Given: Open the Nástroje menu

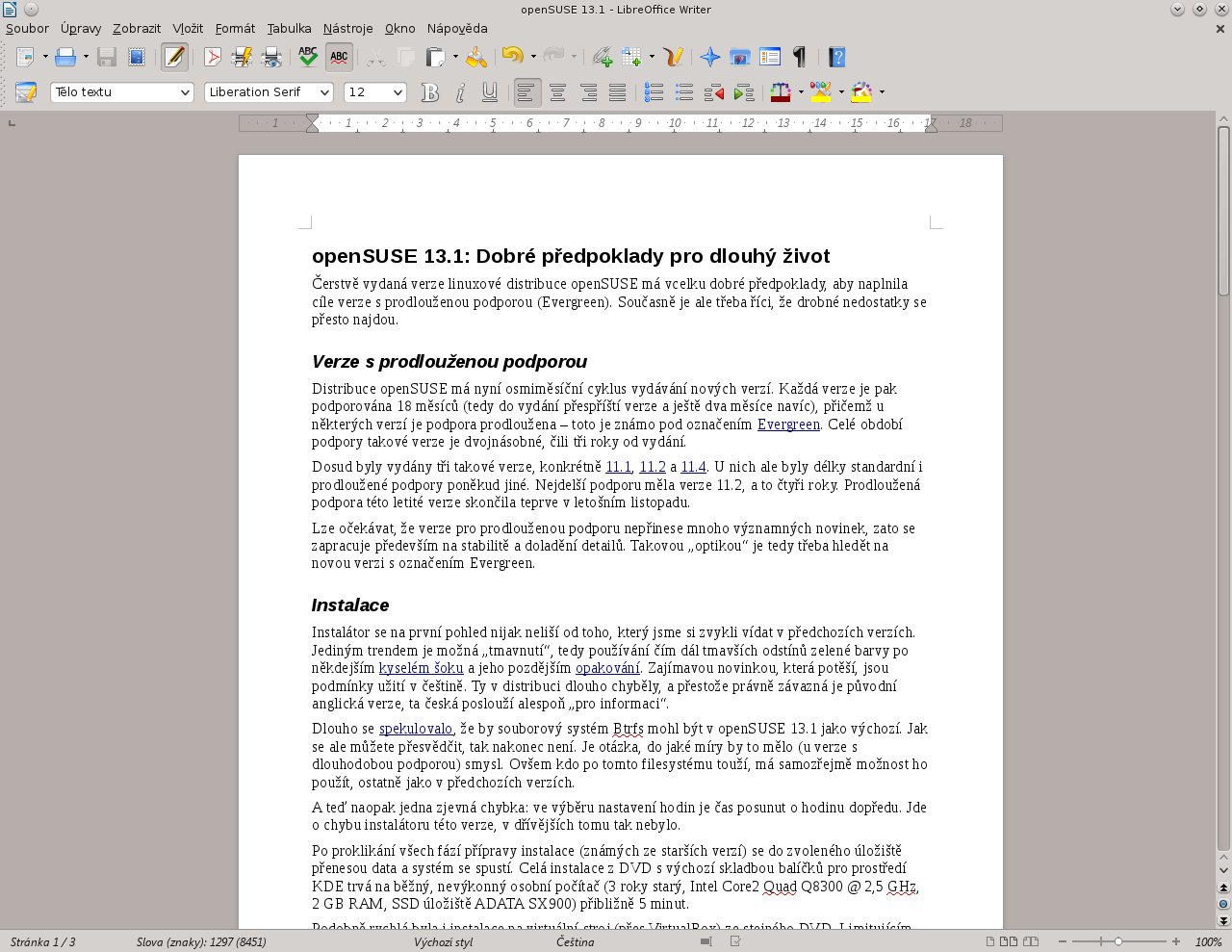Looking at the screenshot, I should pos(347,28).
